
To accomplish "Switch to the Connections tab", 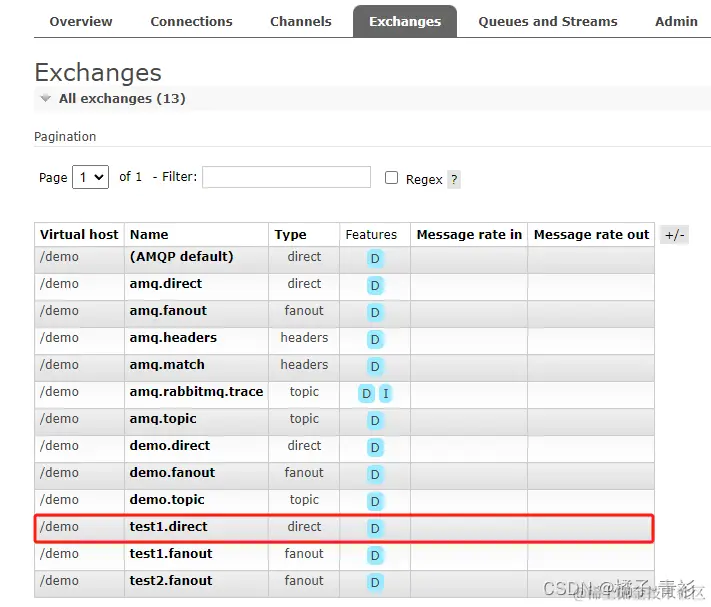I will click(x=191, y=21).
